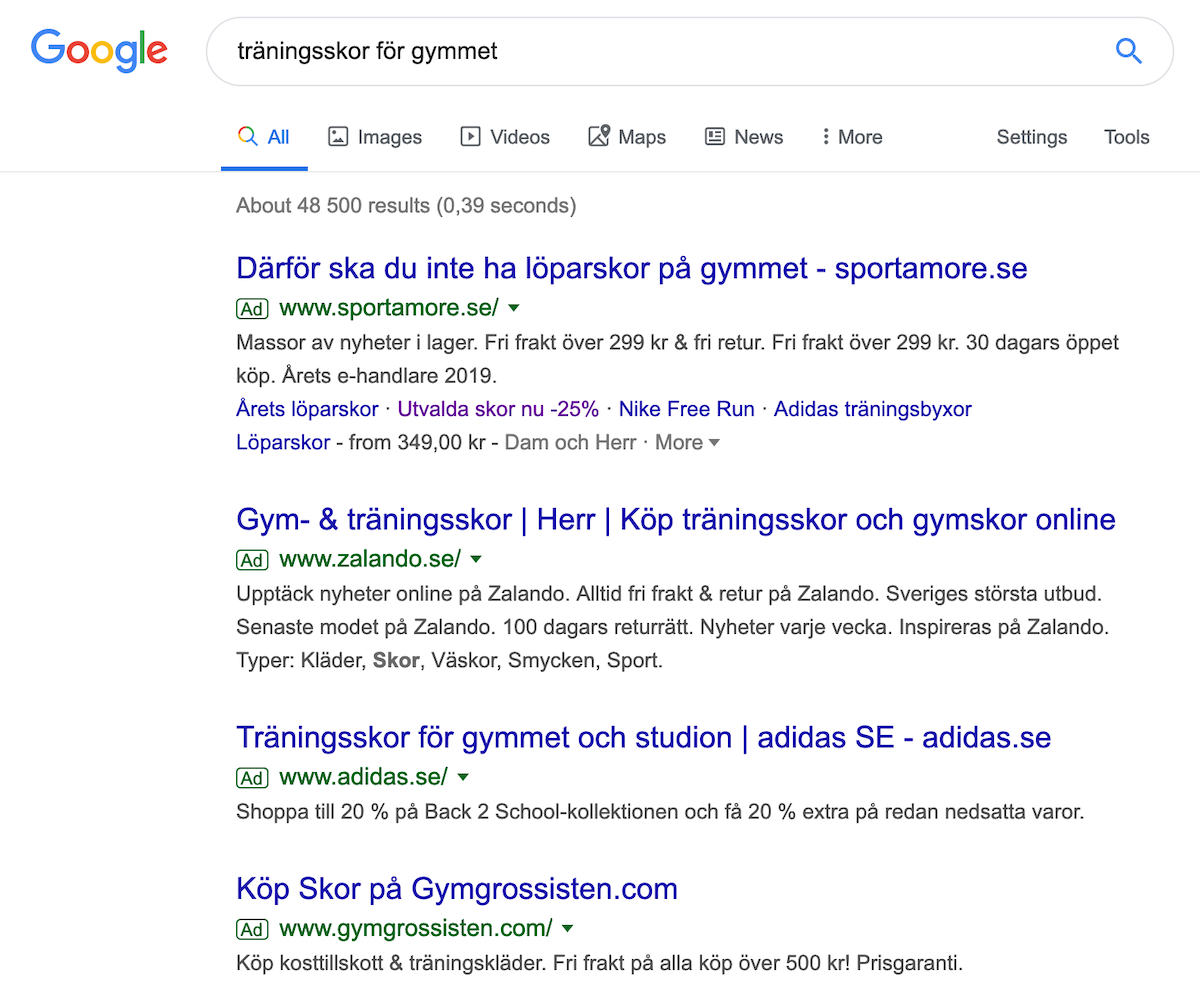Select the Videos search icon
The width and height of the screenshot is (1200, 1008).
click(470, 136)
